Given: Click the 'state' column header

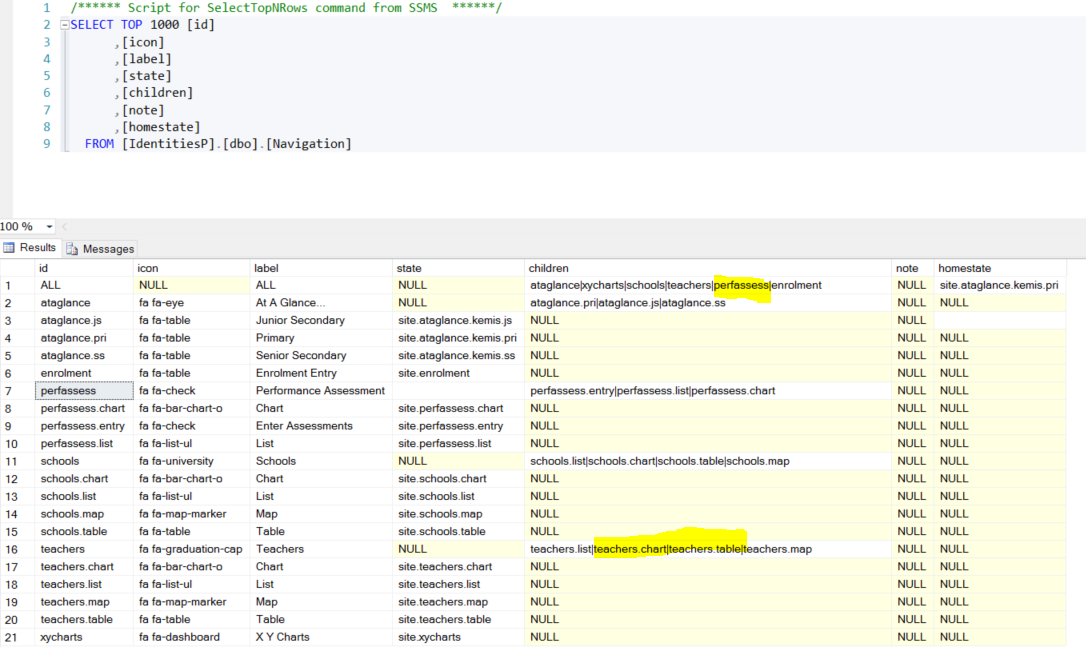Looking at the screenshot, I should coord(409,268).
